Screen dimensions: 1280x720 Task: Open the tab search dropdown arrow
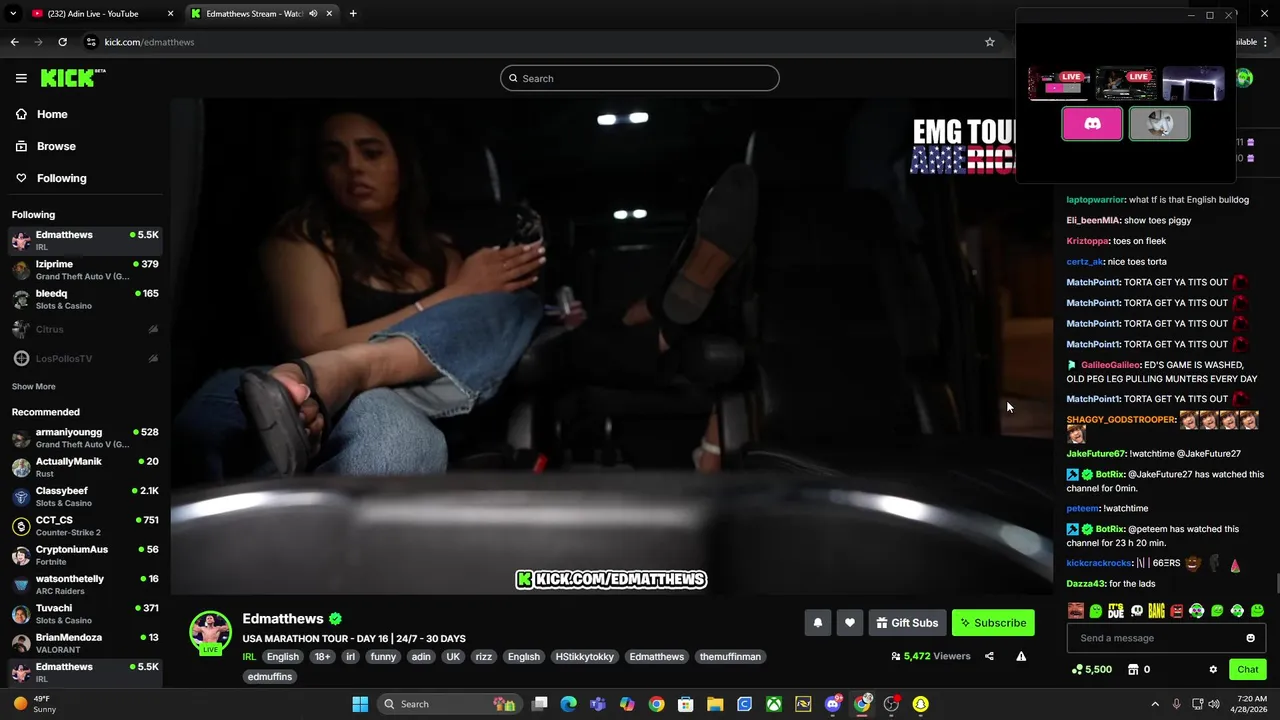point(13,14)
